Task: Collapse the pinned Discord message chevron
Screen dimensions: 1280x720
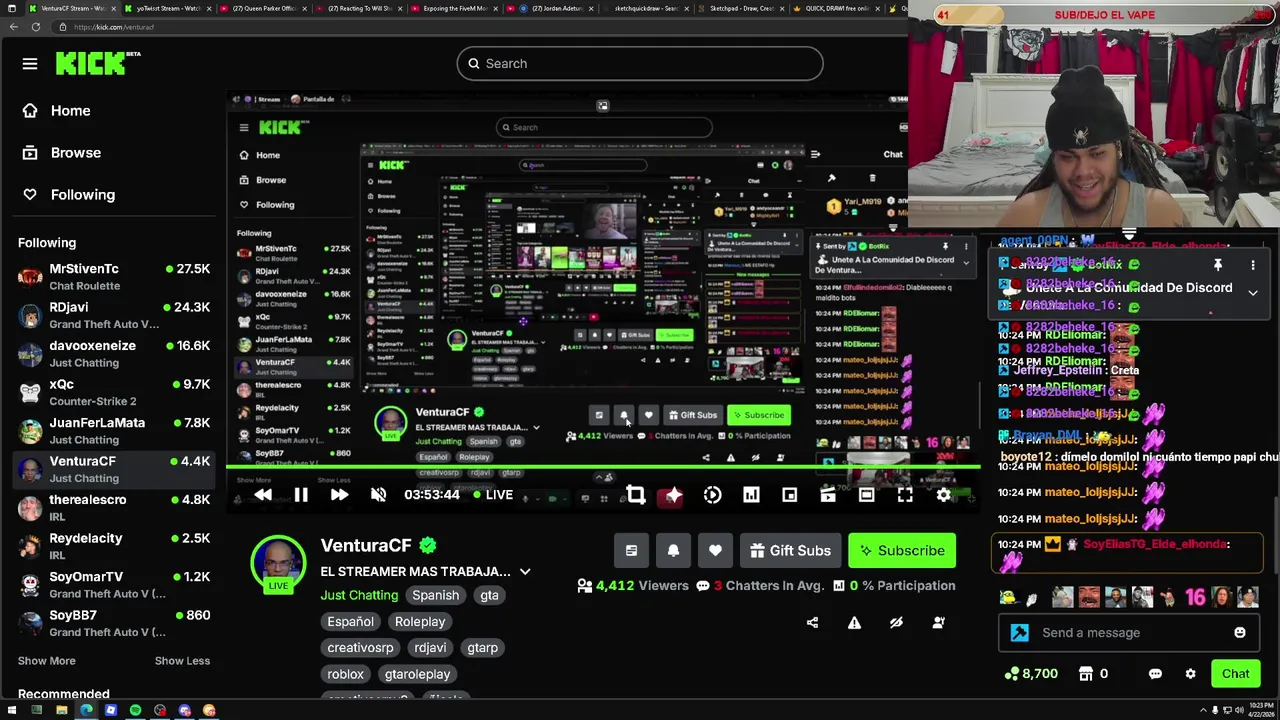Action: (1253, 292)
